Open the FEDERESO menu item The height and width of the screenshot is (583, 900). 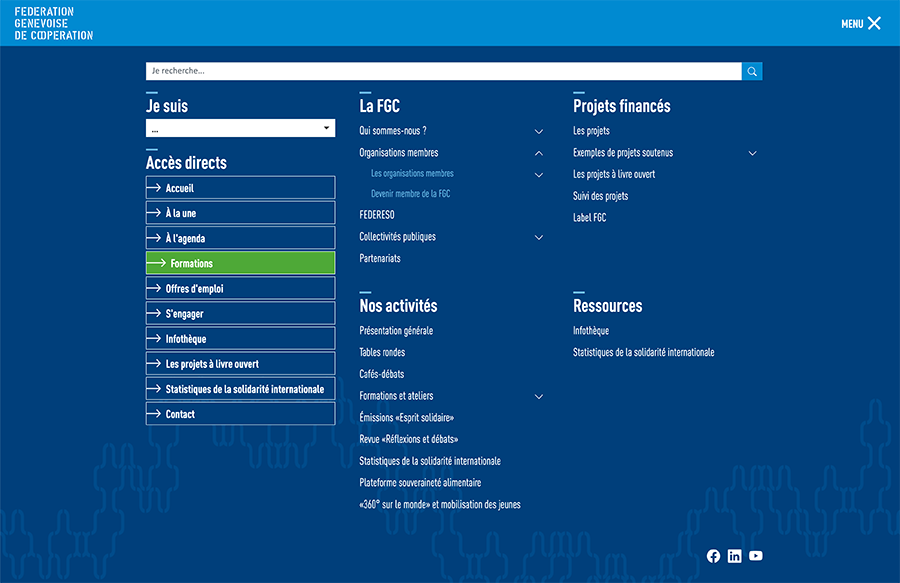click(377, 215)
